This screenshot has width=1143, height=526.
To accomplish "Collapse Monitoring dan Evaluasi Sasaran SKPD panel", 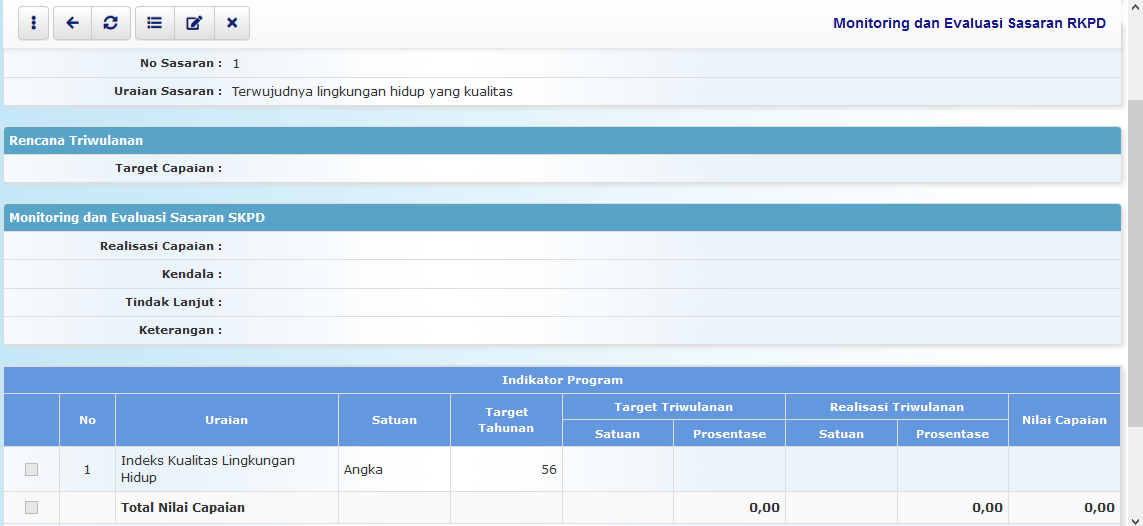I will [x=562, y=217].
